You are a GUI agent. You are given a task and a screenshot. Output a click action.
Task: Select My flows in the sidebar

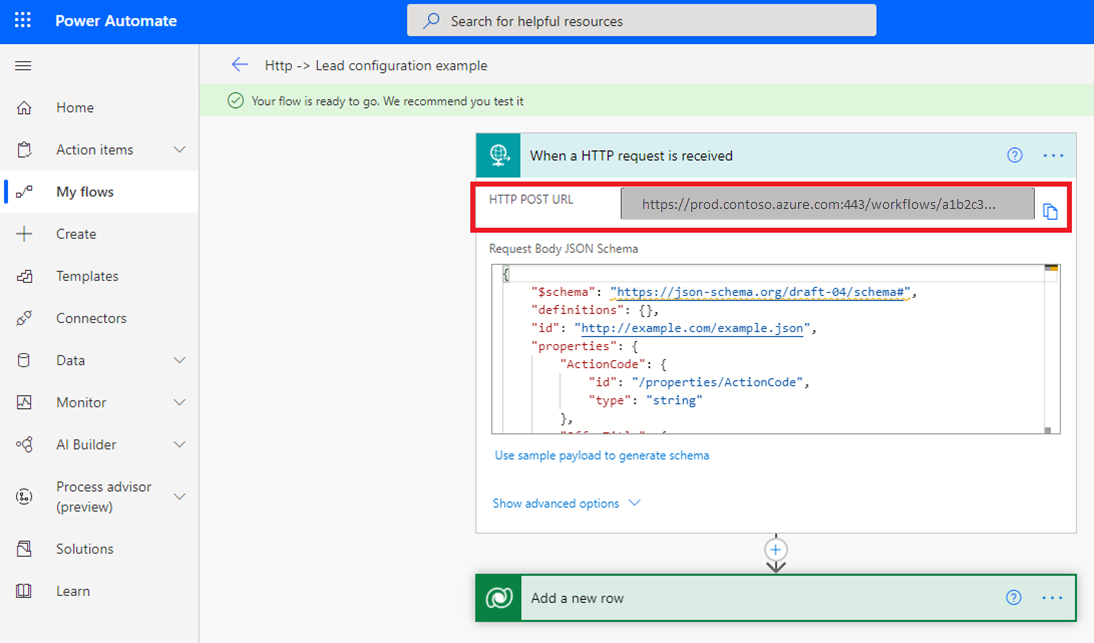pos(84,192)
